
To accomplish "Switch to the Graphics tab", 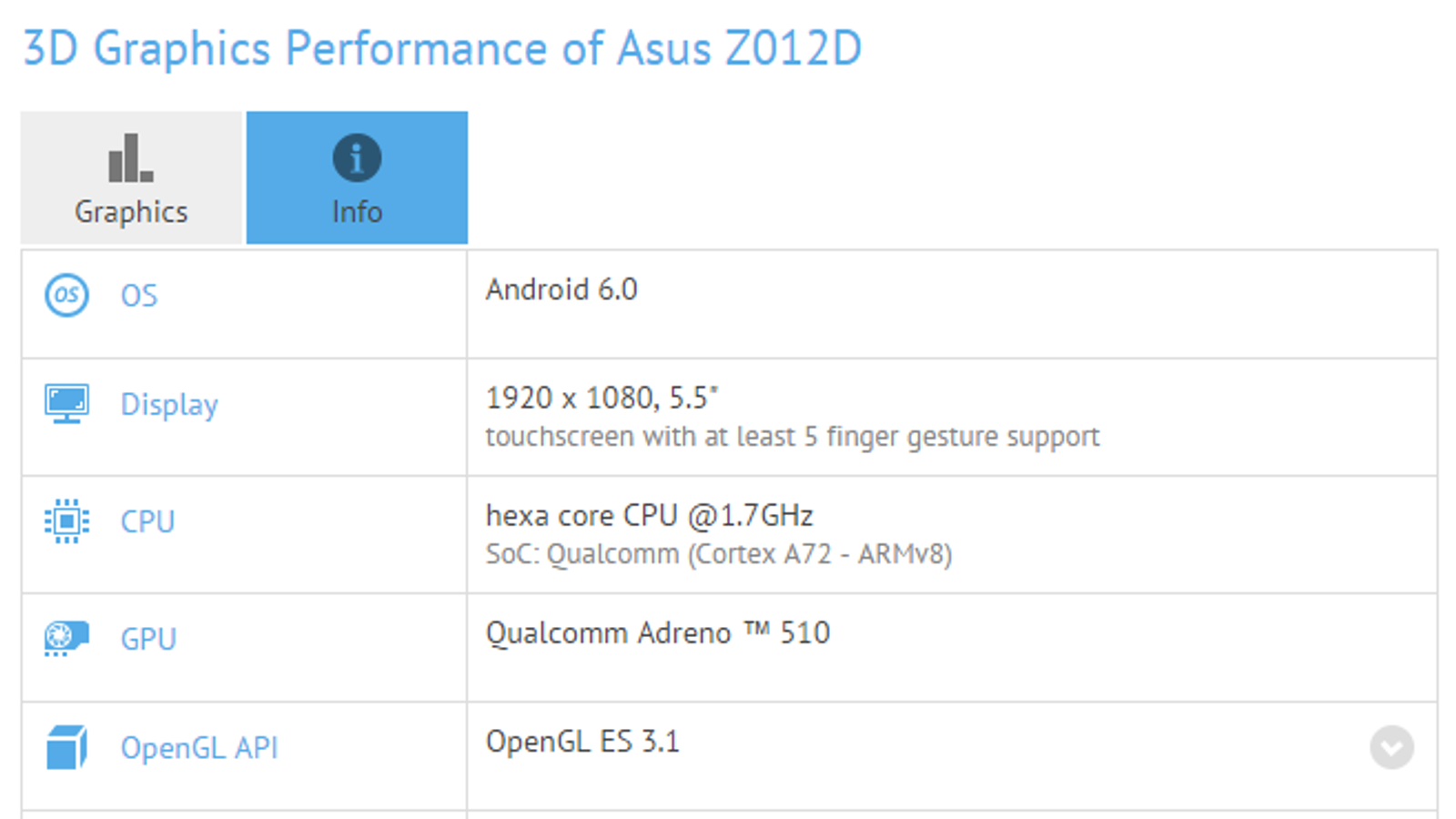I will click(131, 178).
